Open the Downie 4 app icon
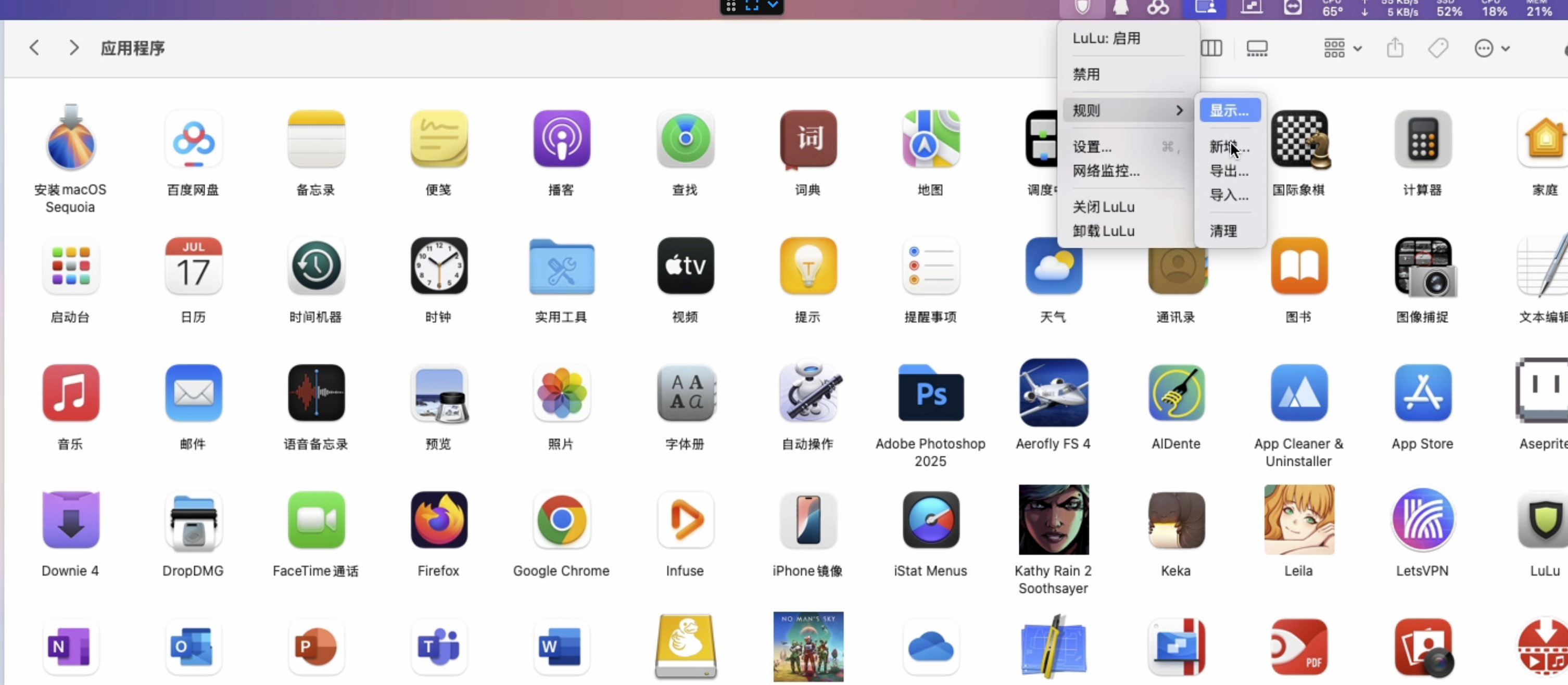 pos(71,520)
